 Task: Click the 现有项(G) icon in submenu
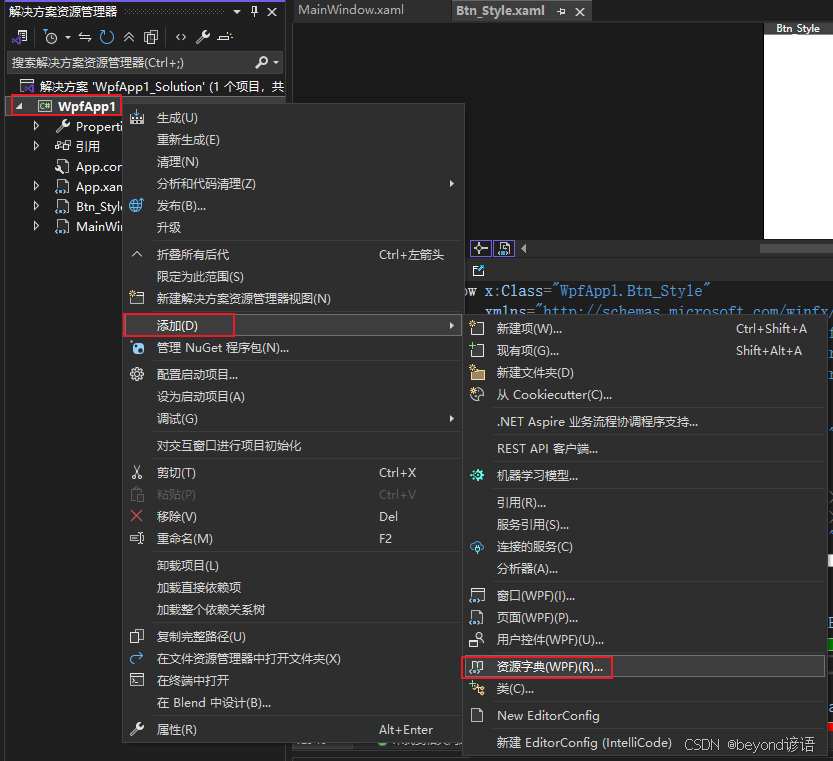click(477, 350)
